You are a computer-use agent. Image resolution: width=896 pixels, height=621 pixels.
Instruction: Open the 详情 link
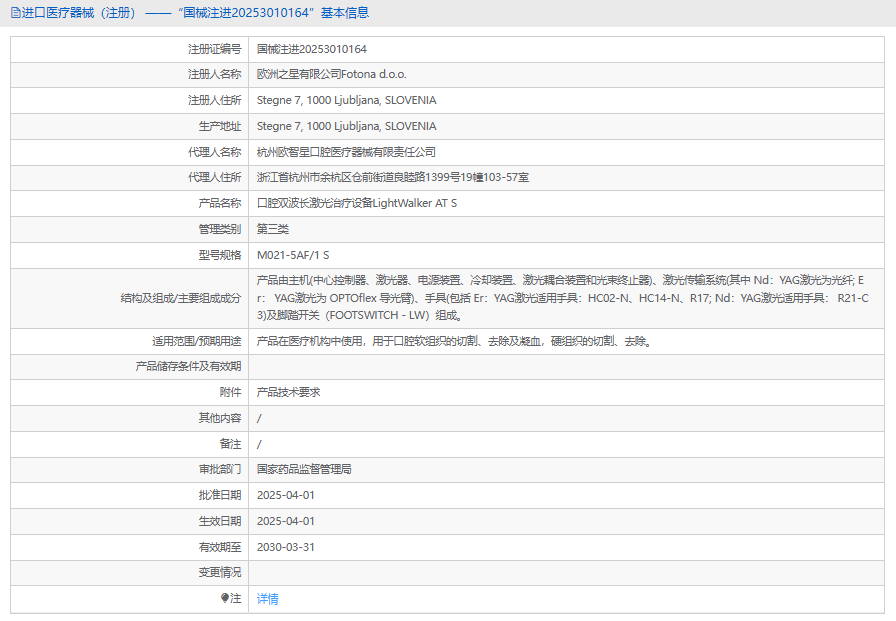(x=268, y=599)
